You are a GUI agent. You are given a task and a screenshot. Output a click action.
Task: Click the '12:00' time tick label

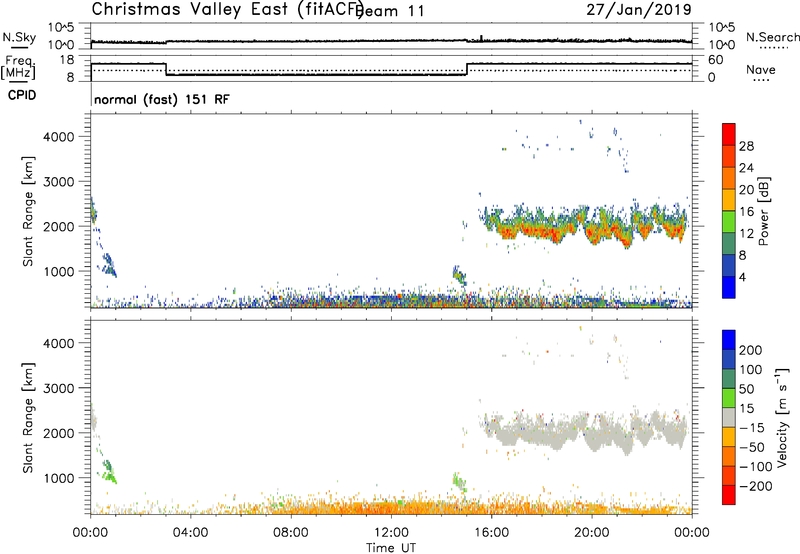point(391,533)
